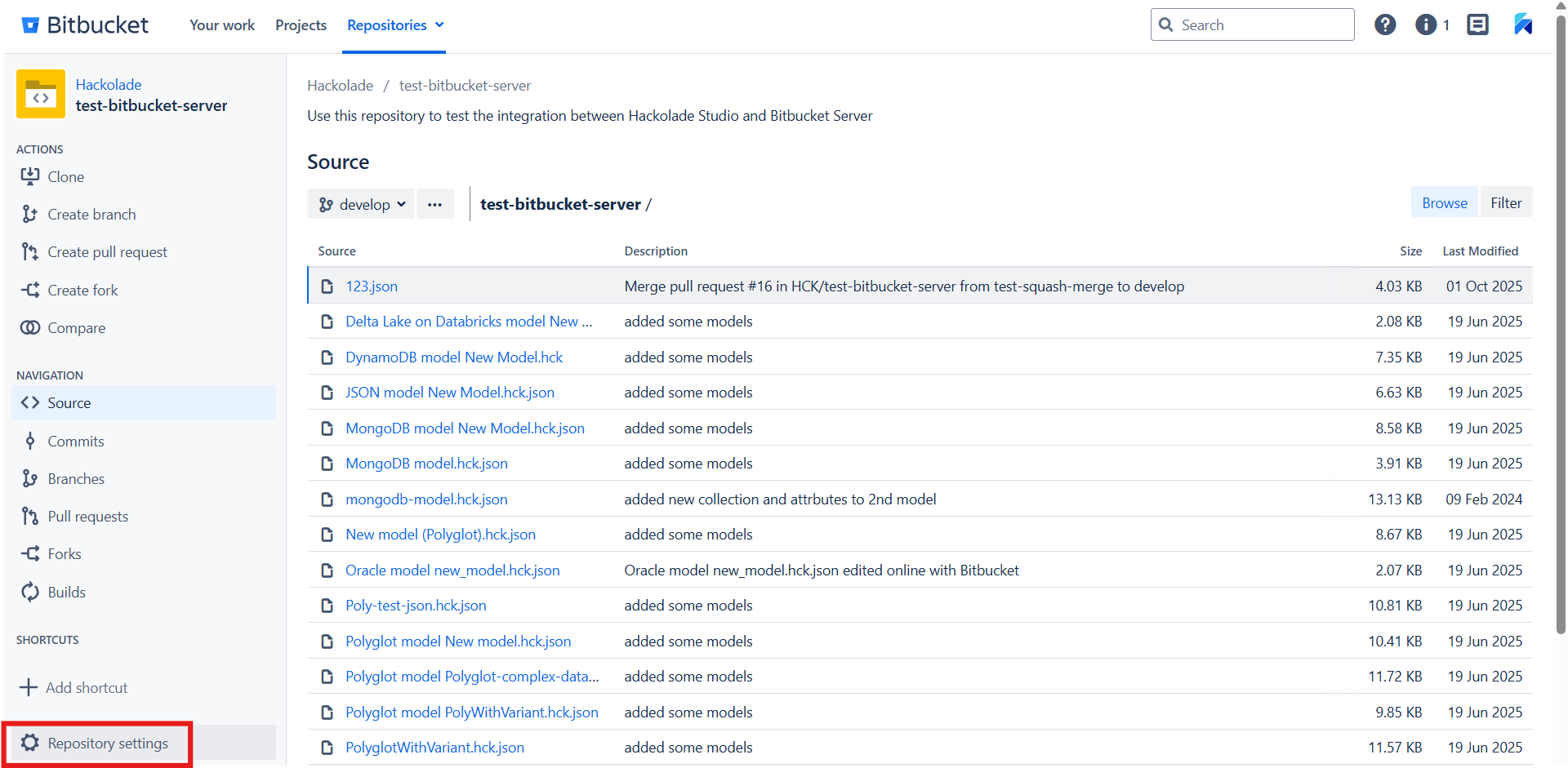Select the Create branch sidebar icon
This screenshot has height=768, width=1568.
(30, 214)
